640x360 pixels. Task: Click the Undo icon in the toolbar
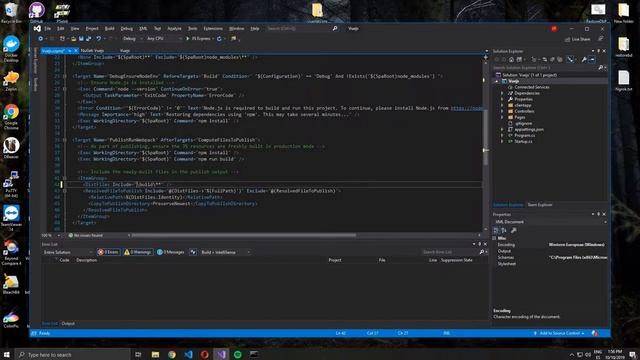pyautogui.click(x=98, y=39)
